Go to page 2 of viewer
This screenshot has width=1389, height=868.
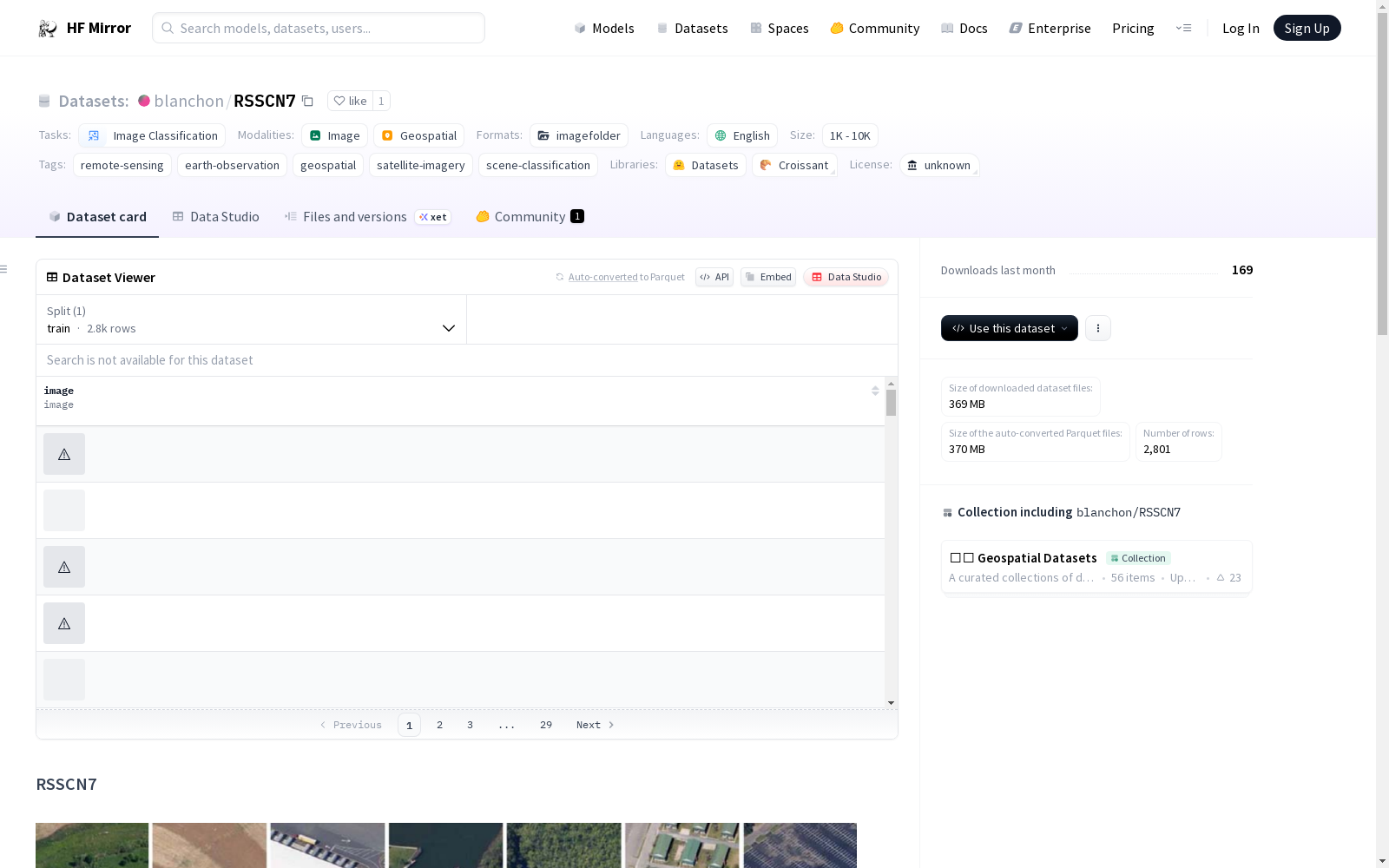click(x=440, y=725)
